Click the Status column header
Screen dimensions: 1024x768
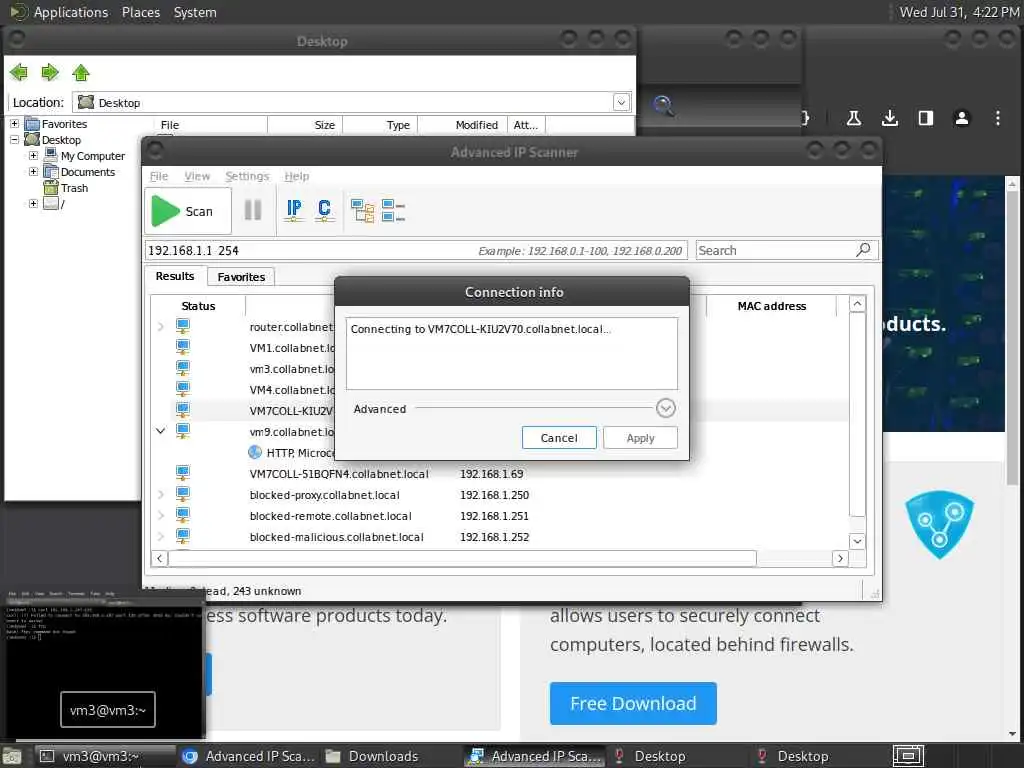point(198,306)
